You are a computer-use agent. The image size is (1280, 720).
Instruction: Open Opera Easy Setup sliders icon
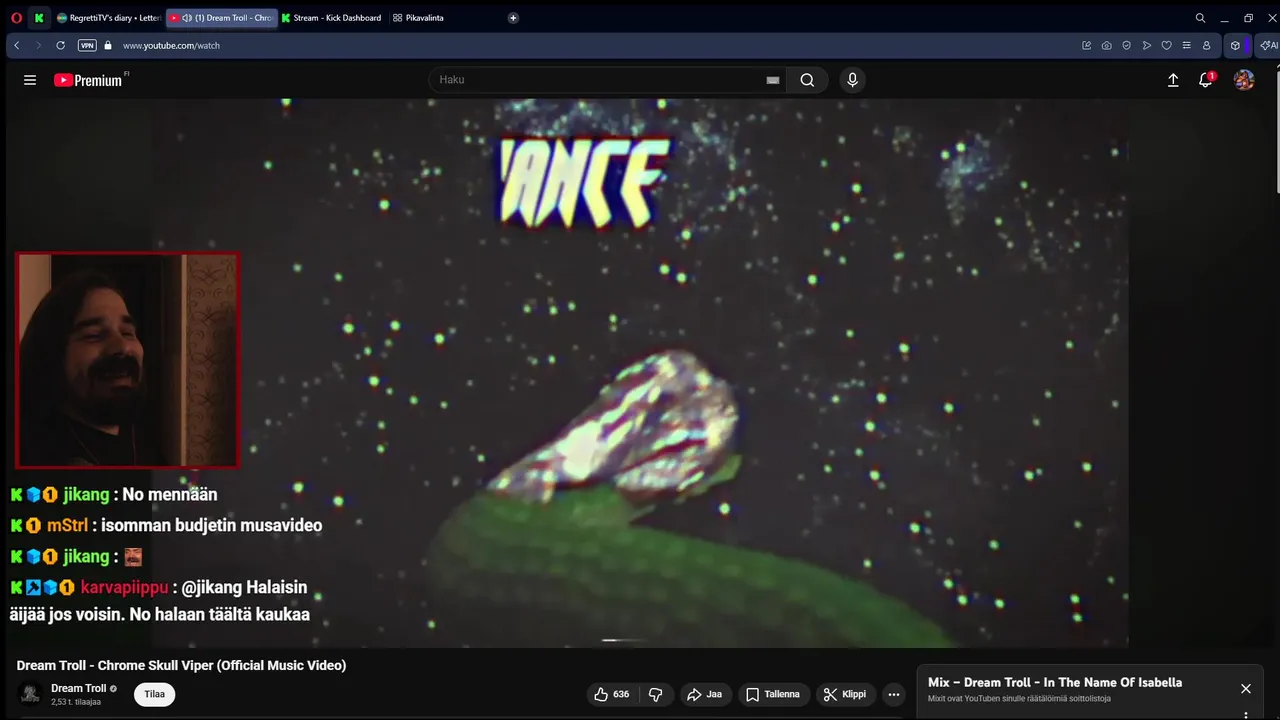point(1186,45)
